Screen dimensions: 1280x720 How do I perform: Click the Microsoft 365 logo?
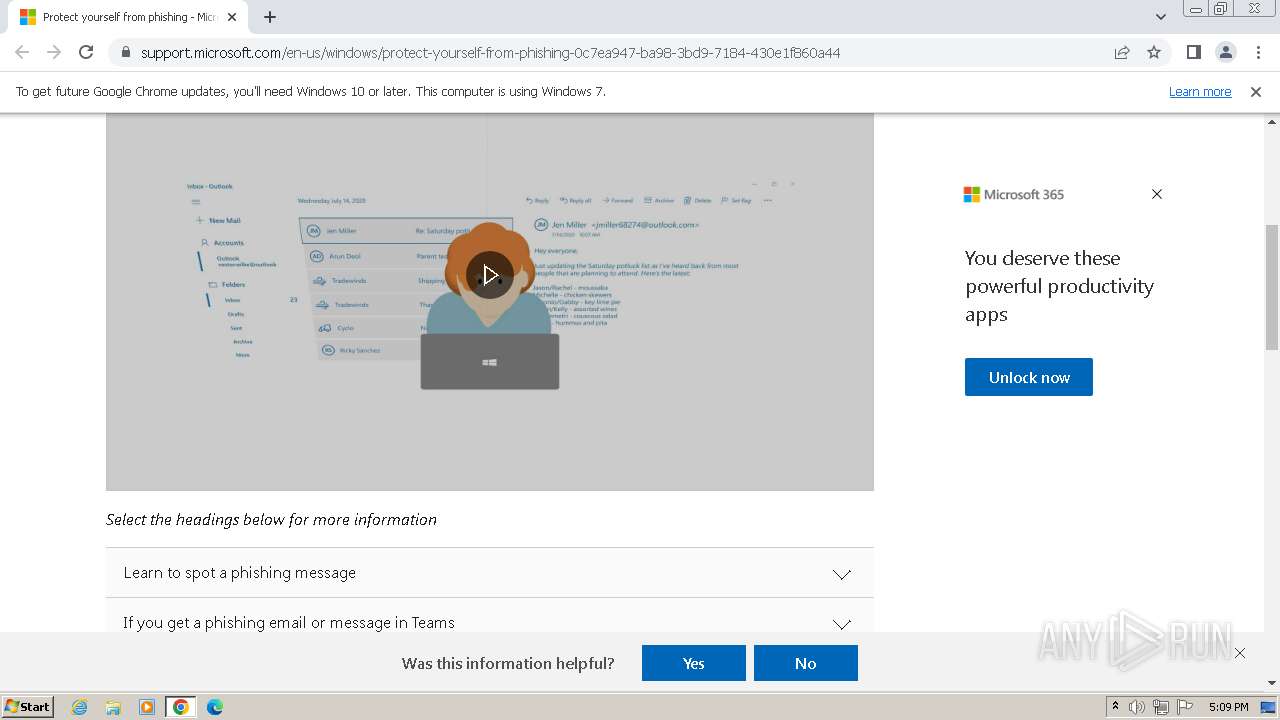tap(1014, 194)
